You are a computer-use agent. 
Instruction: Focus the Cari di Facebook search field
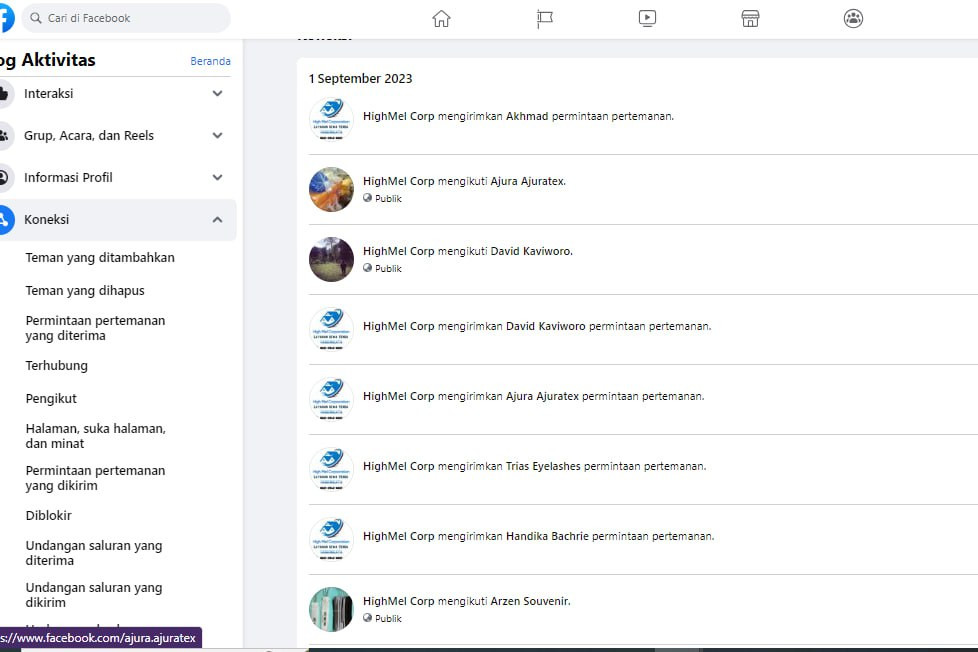click(126, 18)
